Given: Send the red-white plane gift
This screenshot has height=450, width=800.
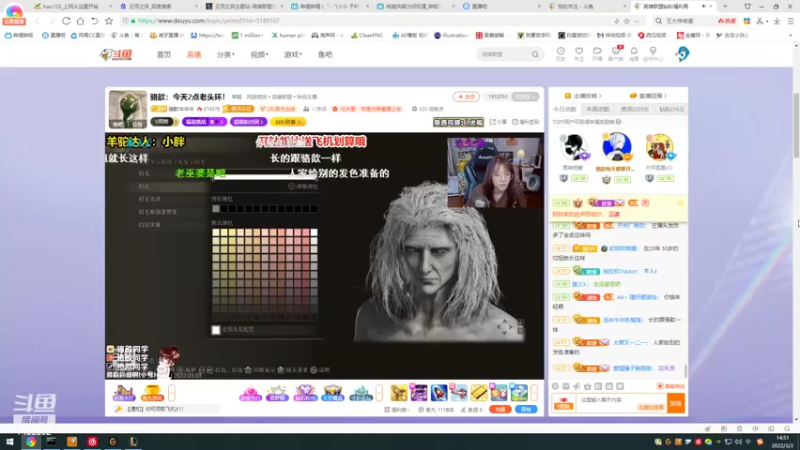Looking at the screenshot, I should [x=459, y=393].
